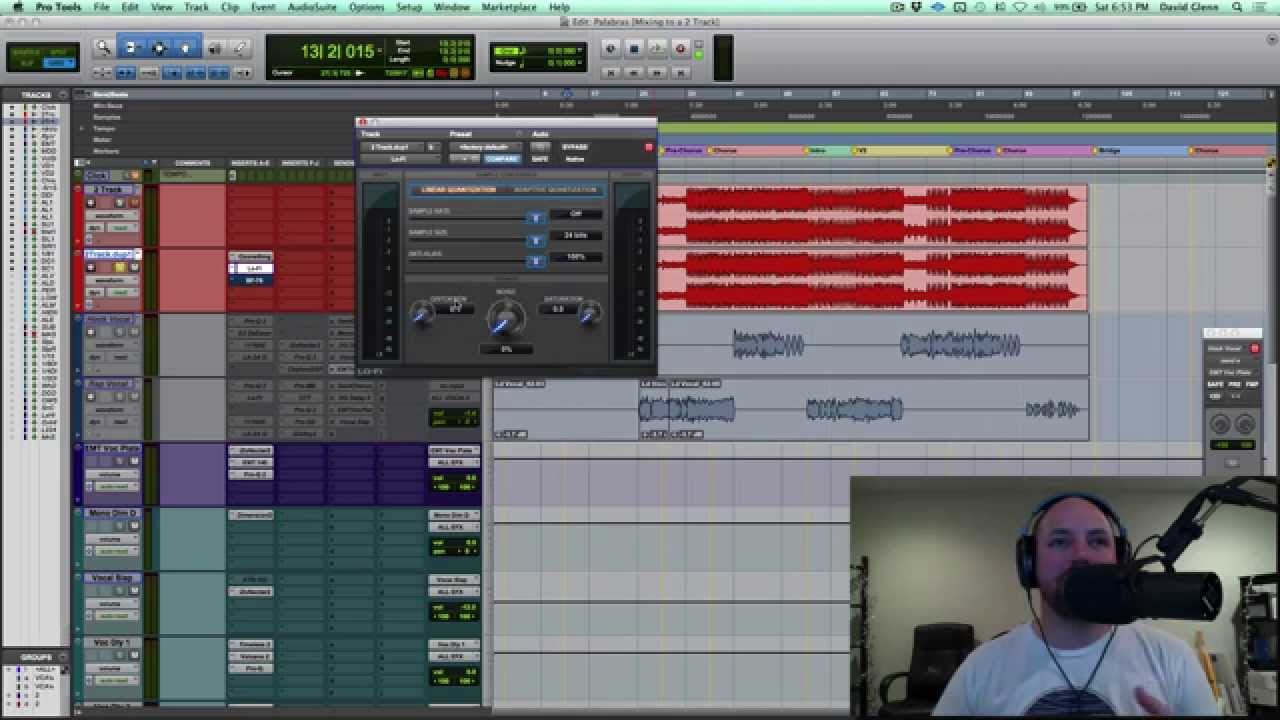
Task: Select the Zoomer tool
Action: coord(103,47)
